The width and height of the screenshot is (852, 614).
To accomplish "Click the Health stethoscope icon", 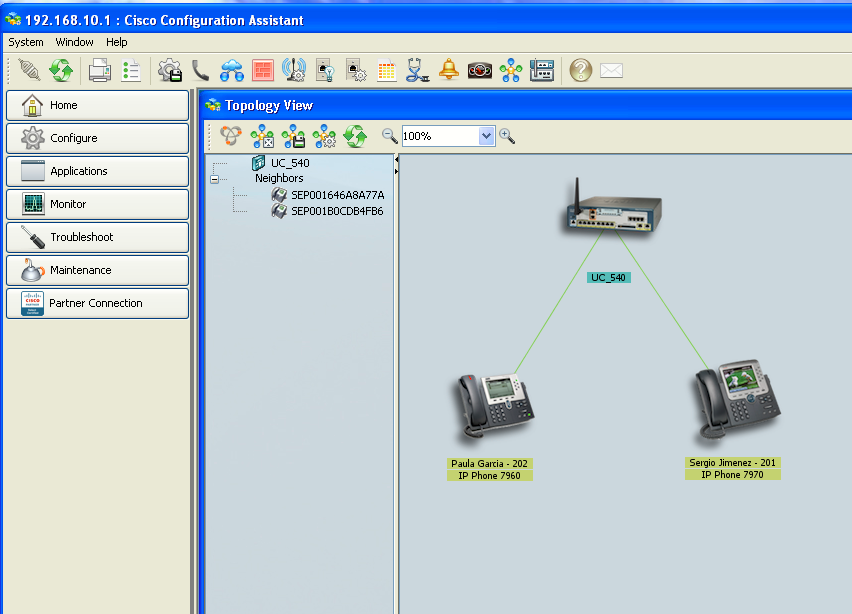I will (x=417, y=70).
